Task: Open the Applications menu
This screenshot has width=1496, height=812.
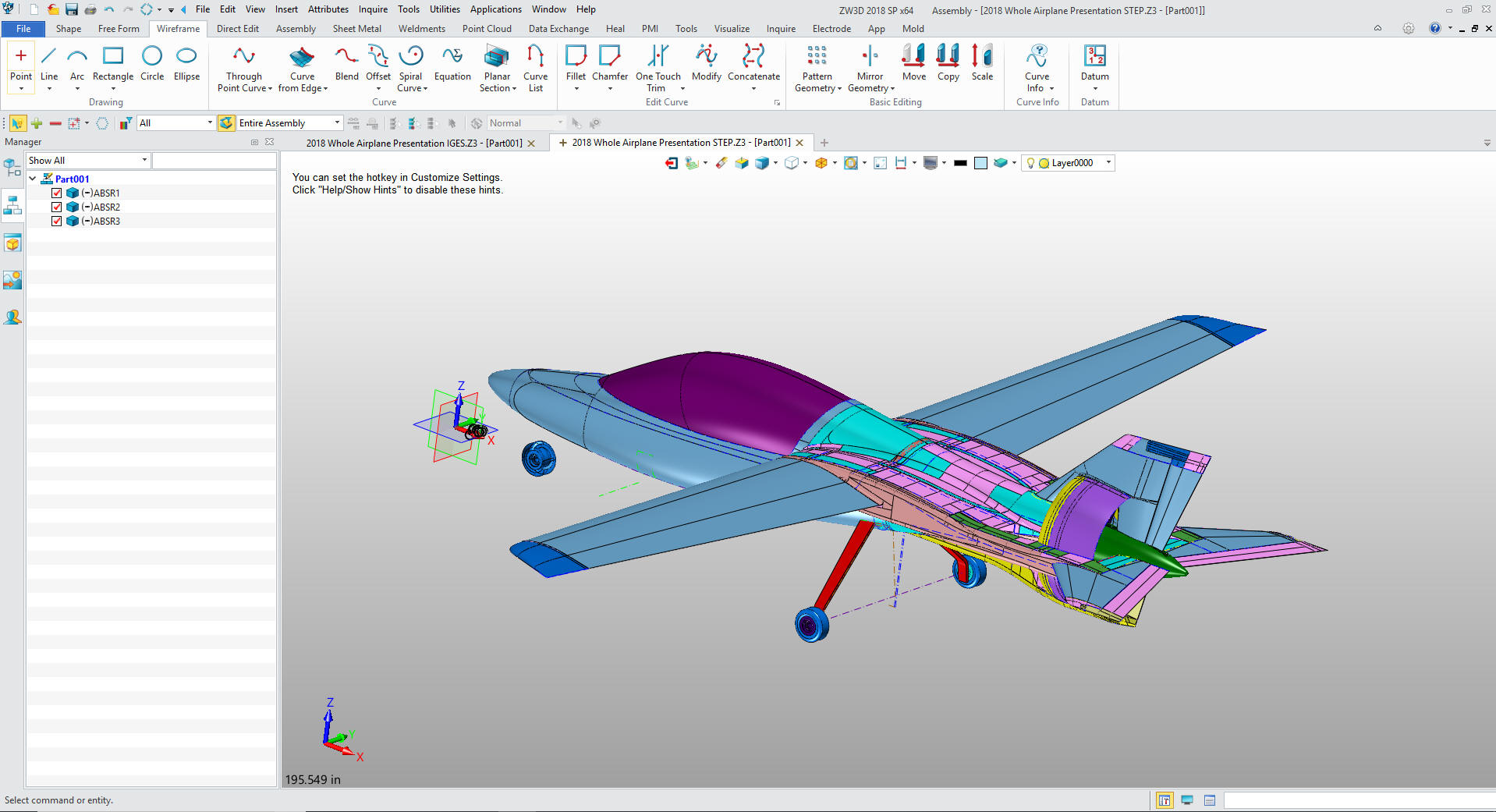Action: point(495,9)
